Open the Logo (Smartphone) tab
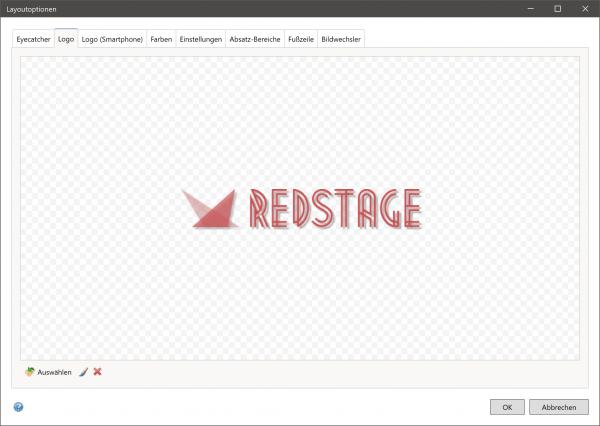 (112, 40)
